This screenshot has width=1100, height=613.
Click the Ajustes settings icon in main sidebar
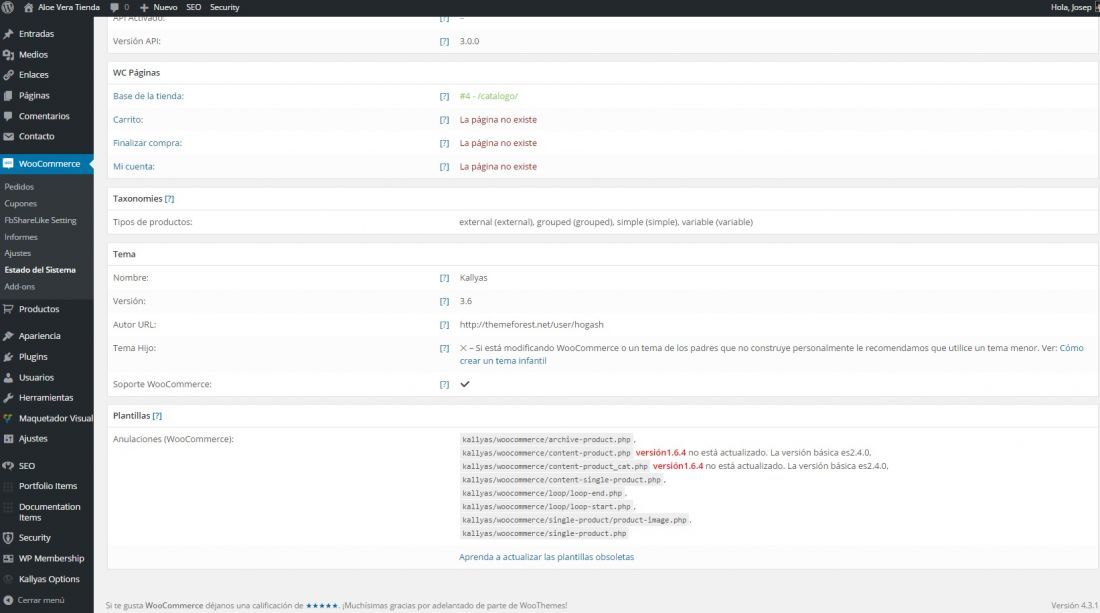pos(8,438)
